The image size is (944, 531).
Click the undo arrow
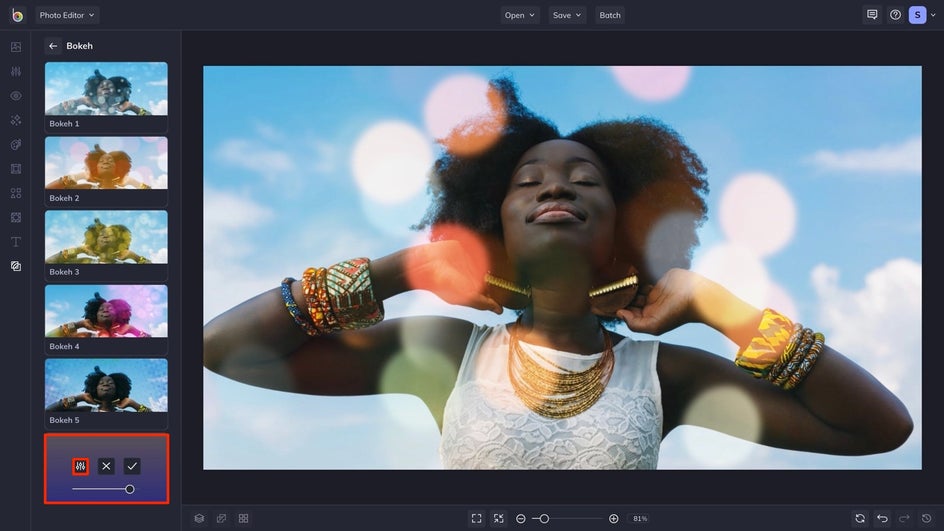882,518
